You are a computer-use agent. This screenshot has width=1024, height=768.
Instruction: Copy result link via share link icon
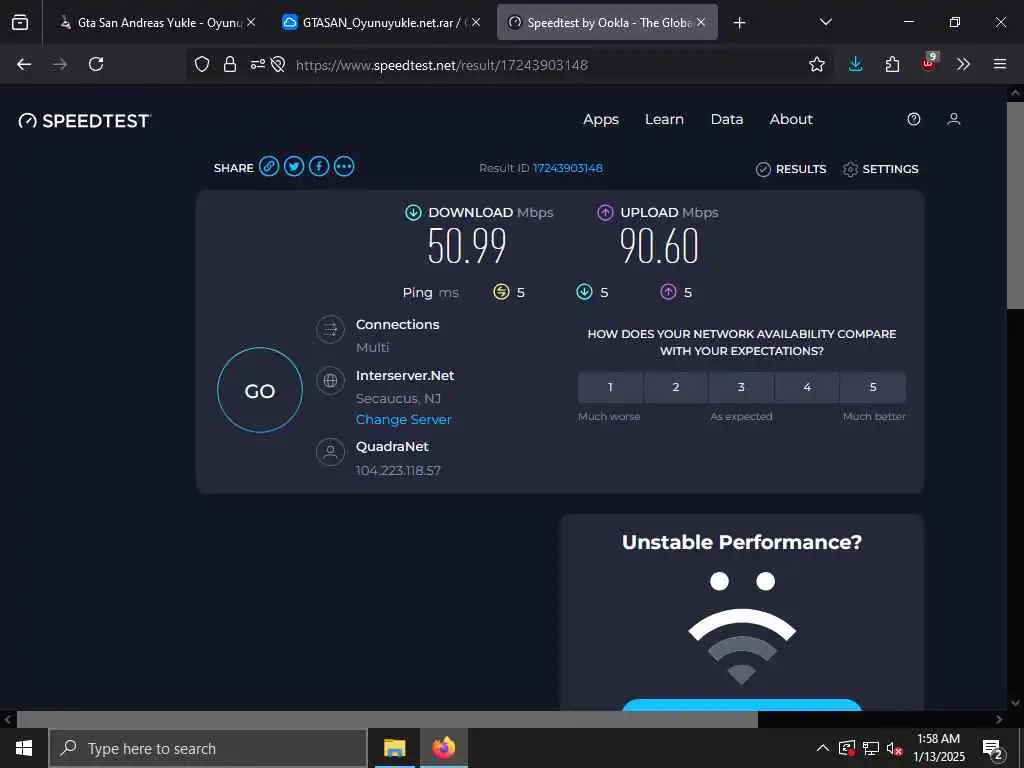point(269,167)
